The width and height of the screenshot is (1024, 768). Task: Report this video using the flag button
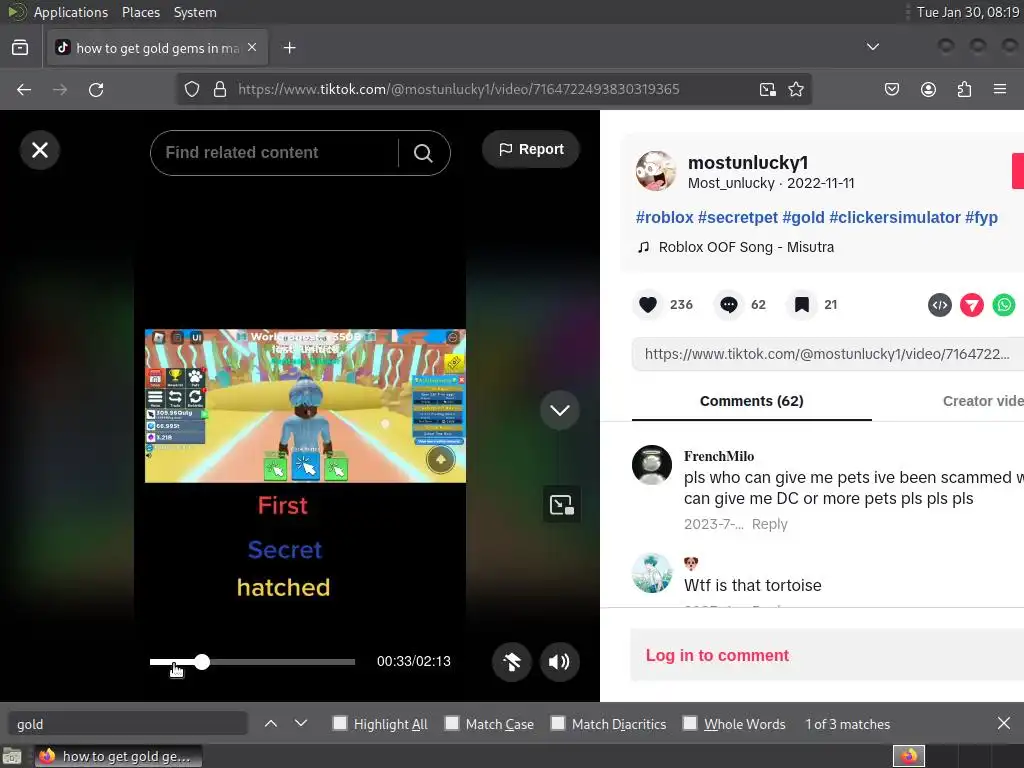click(531, 150)
